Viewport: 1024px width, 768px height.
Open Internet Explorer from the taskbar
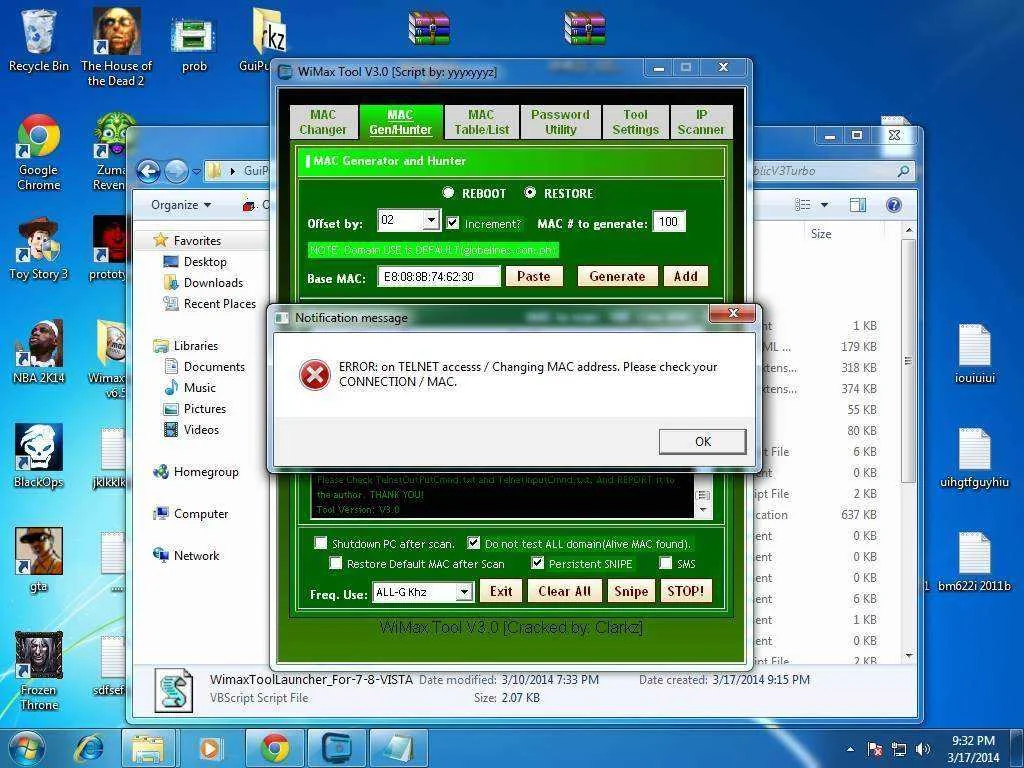click(89, 748)
